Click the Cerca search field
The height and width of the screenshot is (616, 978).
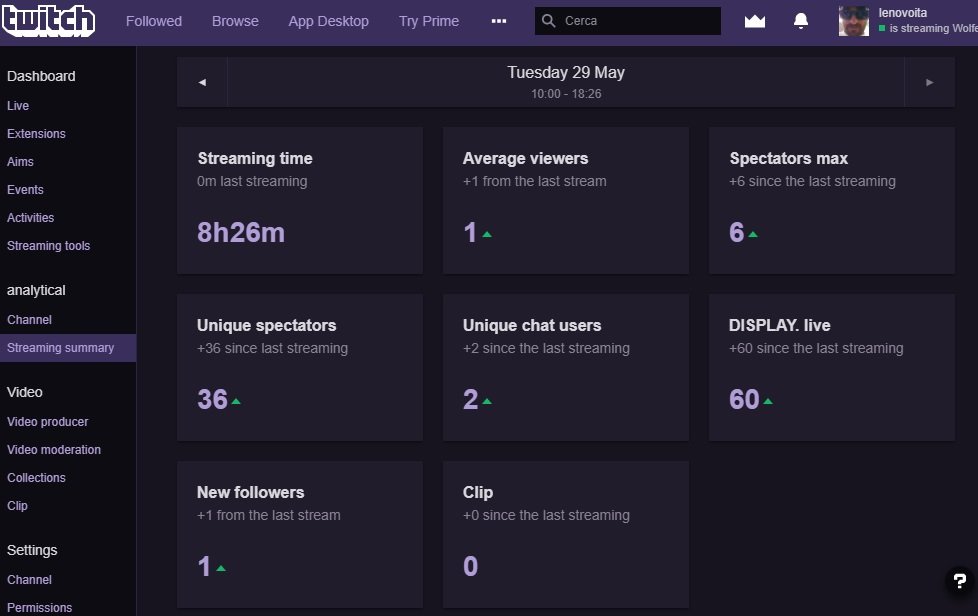[627, 21]
